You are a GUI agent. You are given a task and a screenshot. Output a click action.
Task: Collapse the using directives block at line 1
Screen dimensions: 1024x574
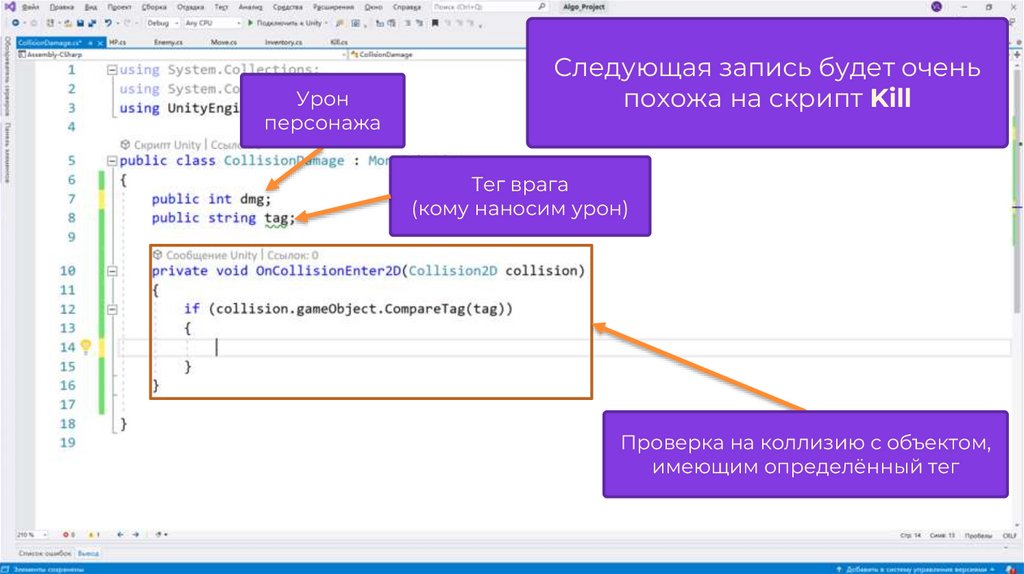112,70
